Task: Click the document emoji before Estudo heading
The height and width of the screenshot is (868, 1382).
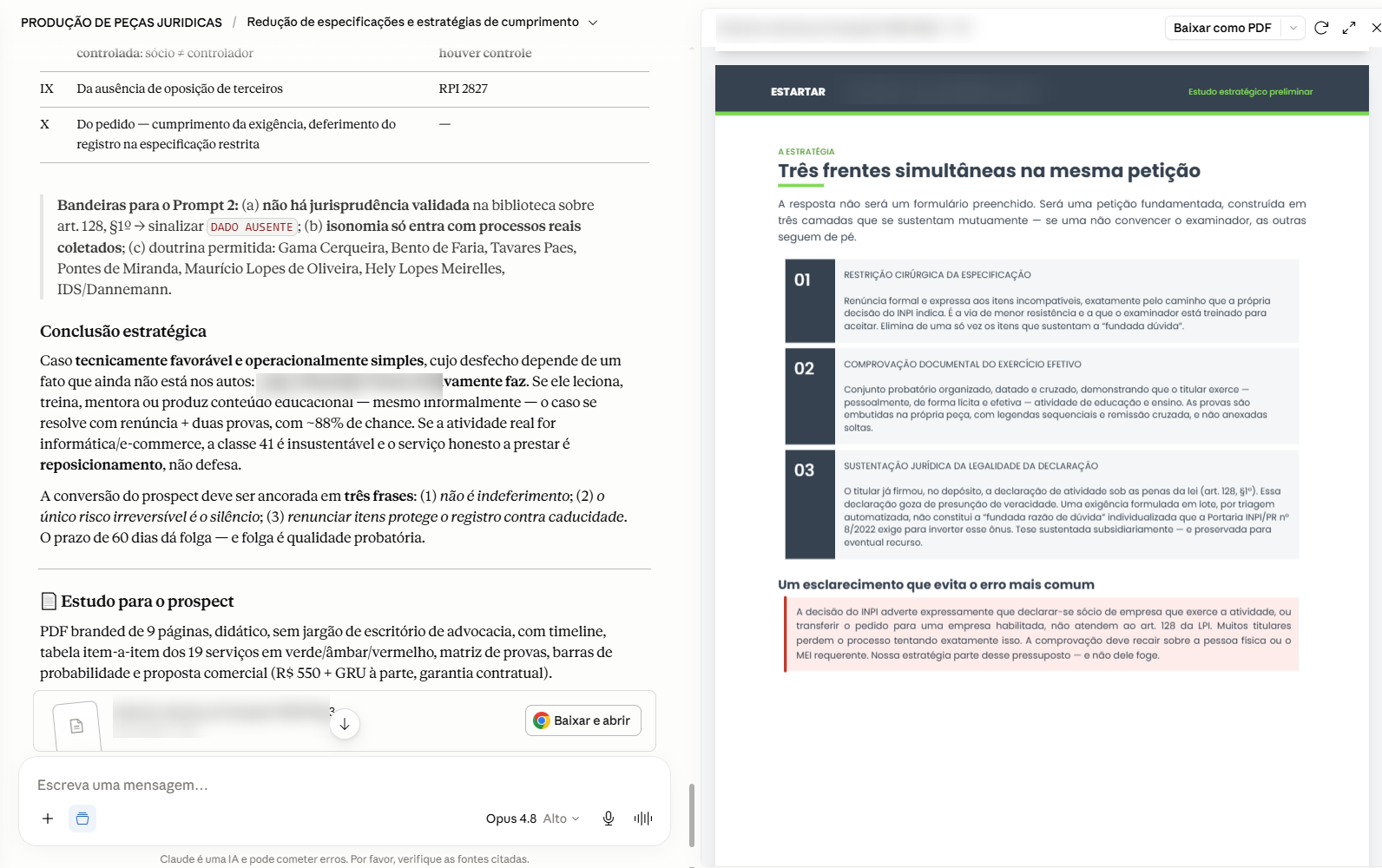Action: [49, 601]
